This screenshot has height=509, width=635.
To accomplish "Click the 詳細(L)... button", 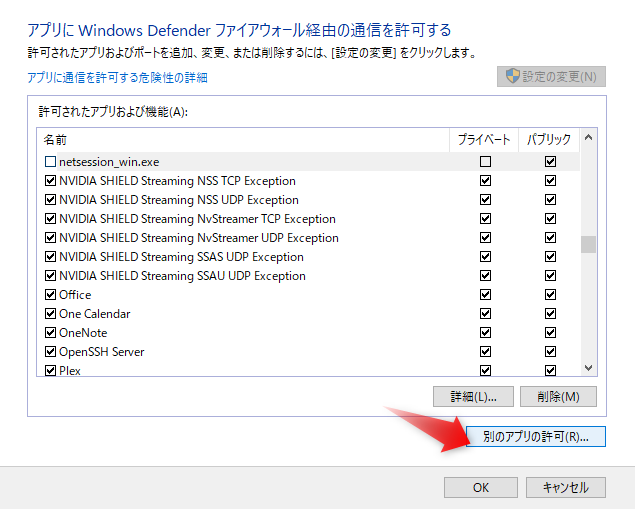I will tap(473, 396).
